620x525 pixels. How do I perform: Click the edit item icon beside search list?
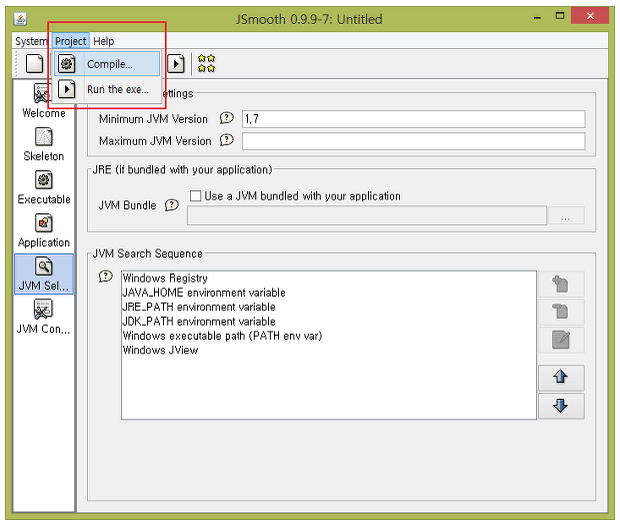click(x=561, y=339)
